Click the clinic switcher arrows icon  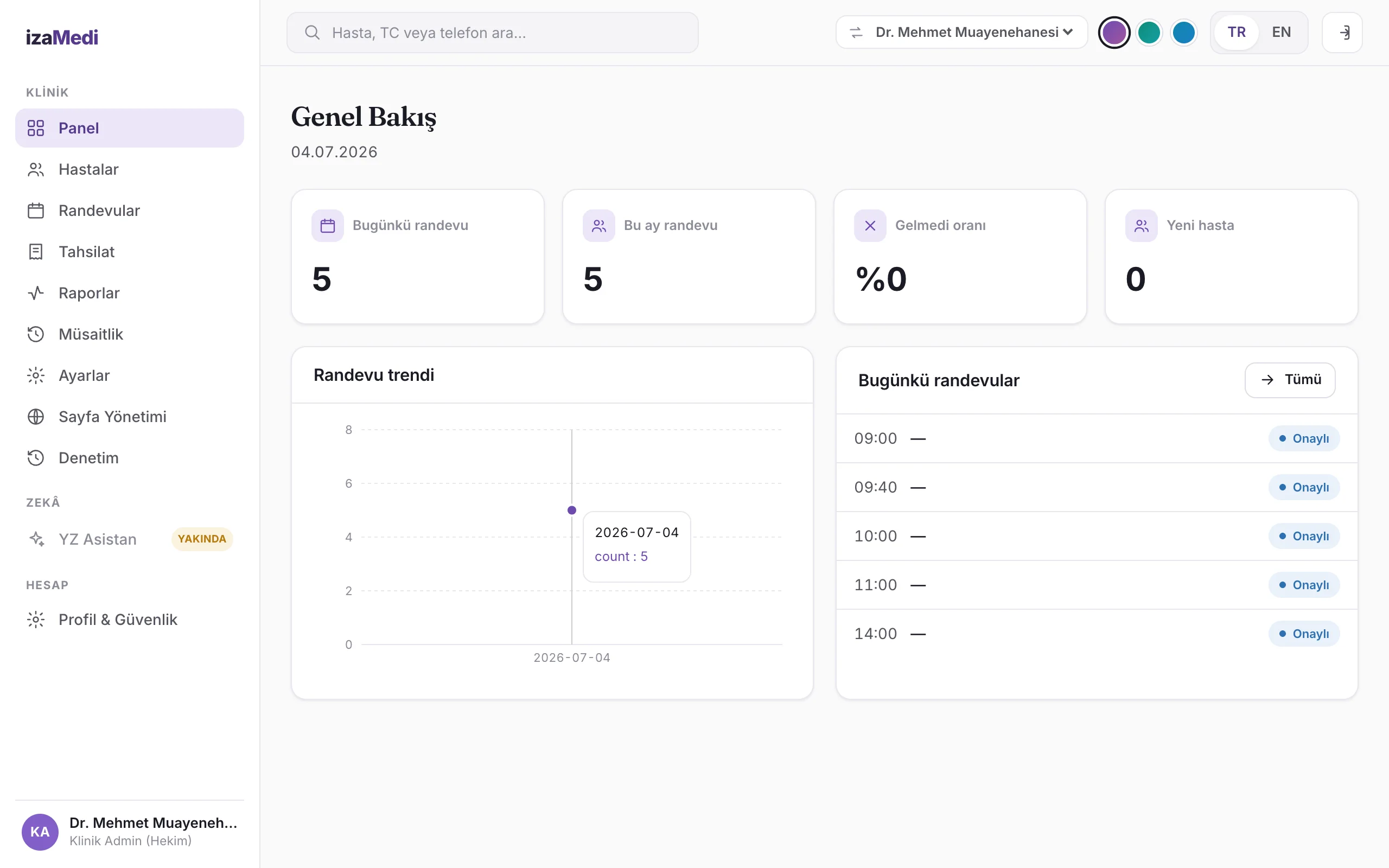coord(856,33)
